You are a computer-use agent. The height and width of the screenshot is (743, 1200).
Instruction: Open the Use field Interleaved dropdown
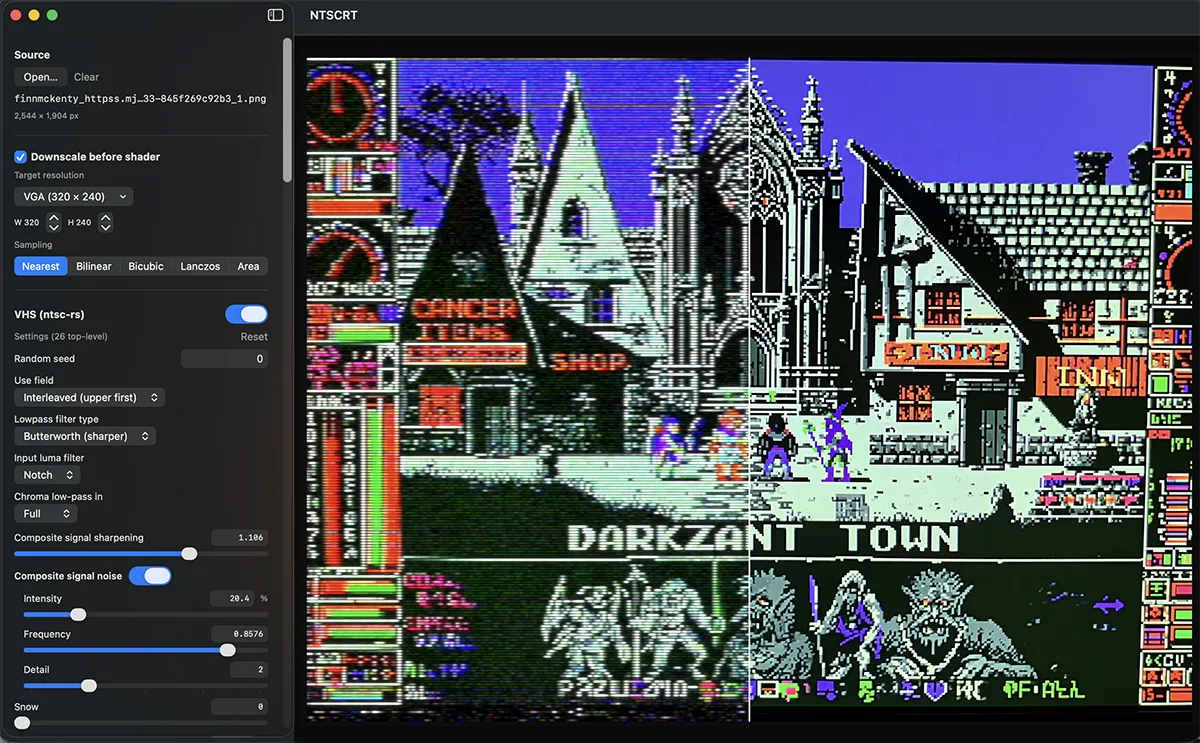click(x=89, y=398)
